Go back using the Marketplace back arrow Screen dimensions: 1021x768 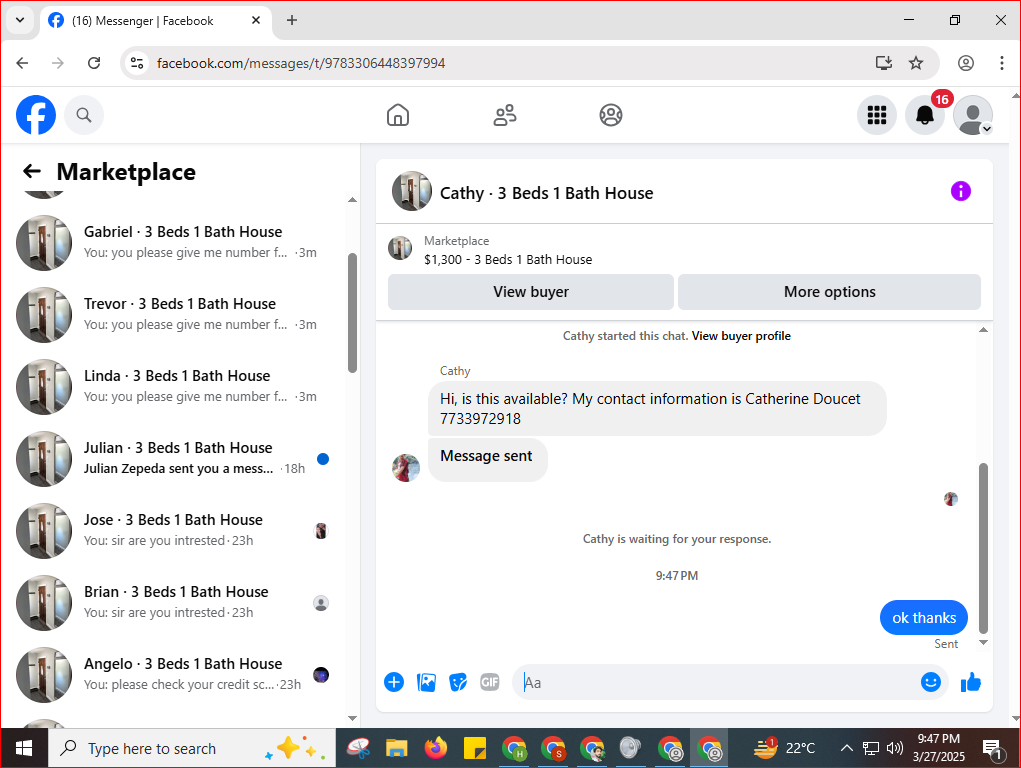point(32,171)
